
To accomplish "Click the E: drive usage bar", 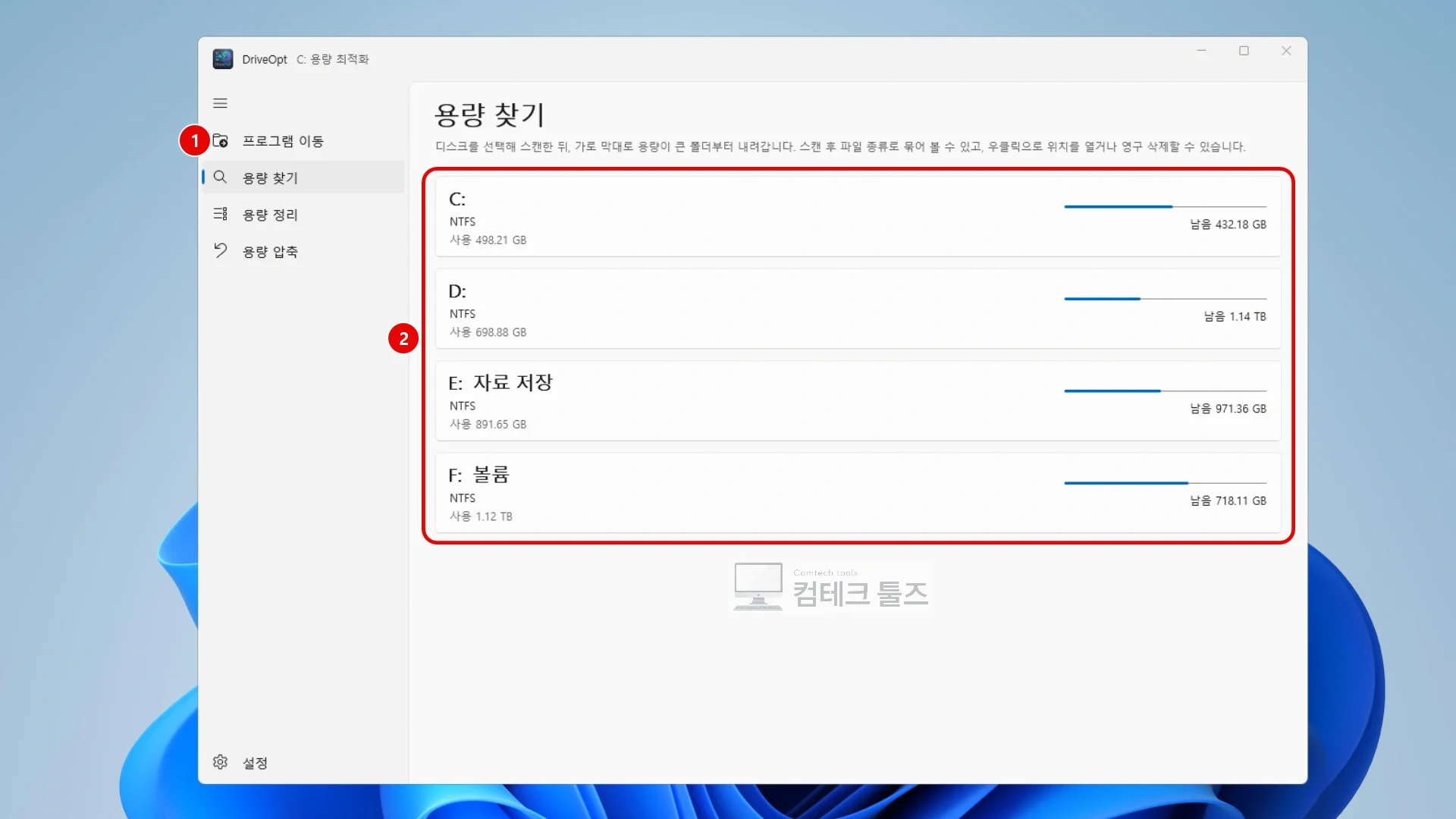I will coord(1165,391).
